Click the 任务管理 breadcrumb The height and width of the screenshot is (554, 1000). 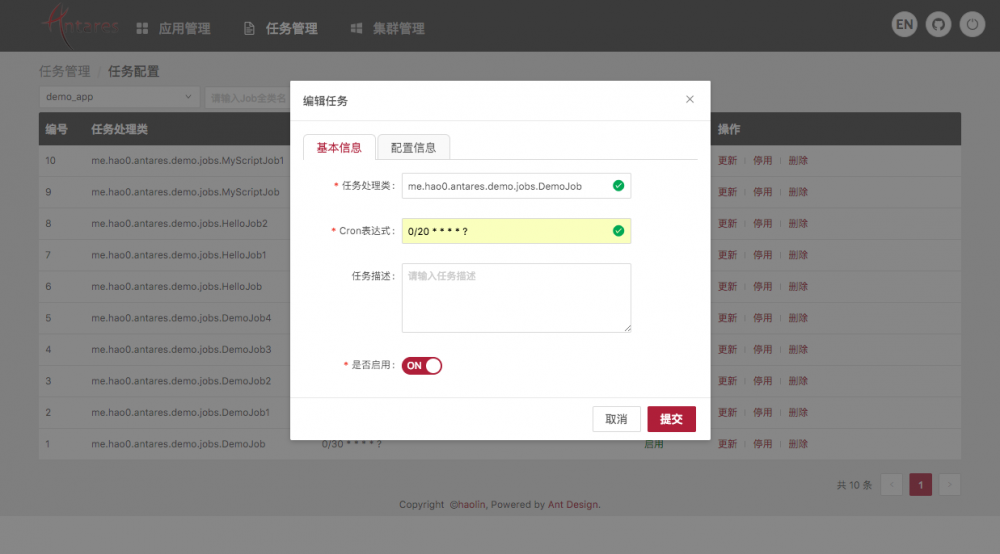point(64,71)
